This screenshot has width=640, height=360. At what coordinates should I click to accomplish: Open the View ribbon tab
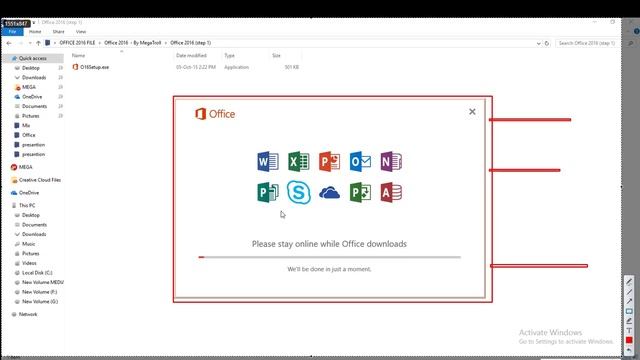point(81,31)
